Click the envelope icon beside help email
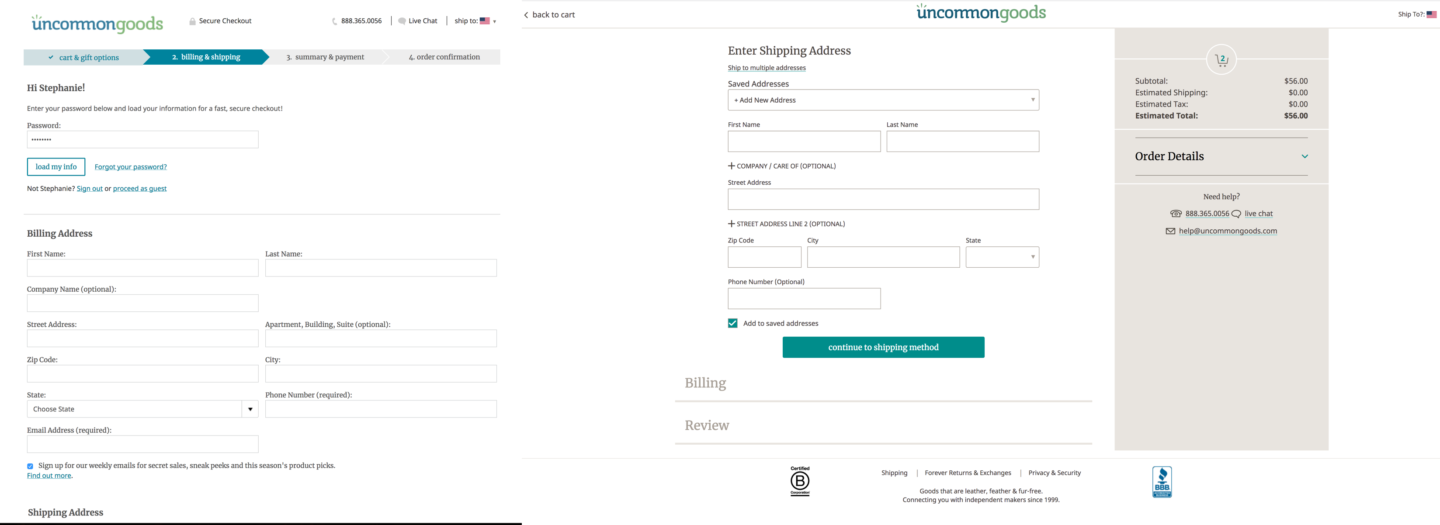 1170,231
